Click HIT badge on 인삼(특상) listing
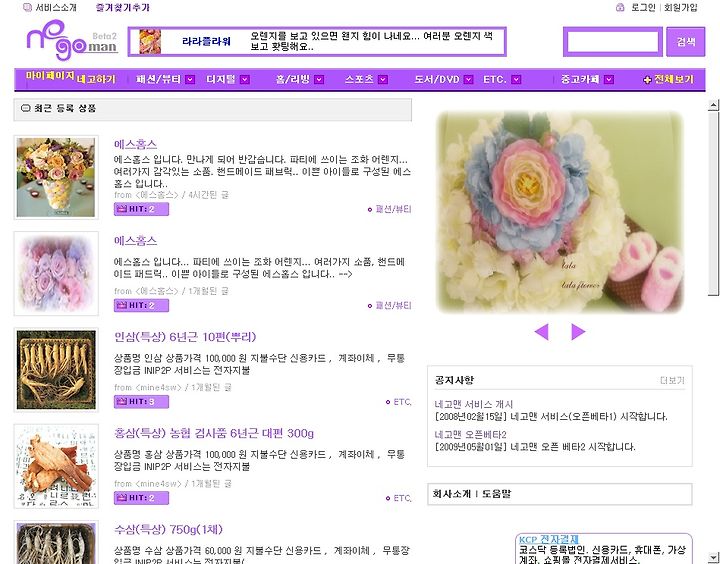The height and width of the screenshot is (564, 720). click(141, 402)
